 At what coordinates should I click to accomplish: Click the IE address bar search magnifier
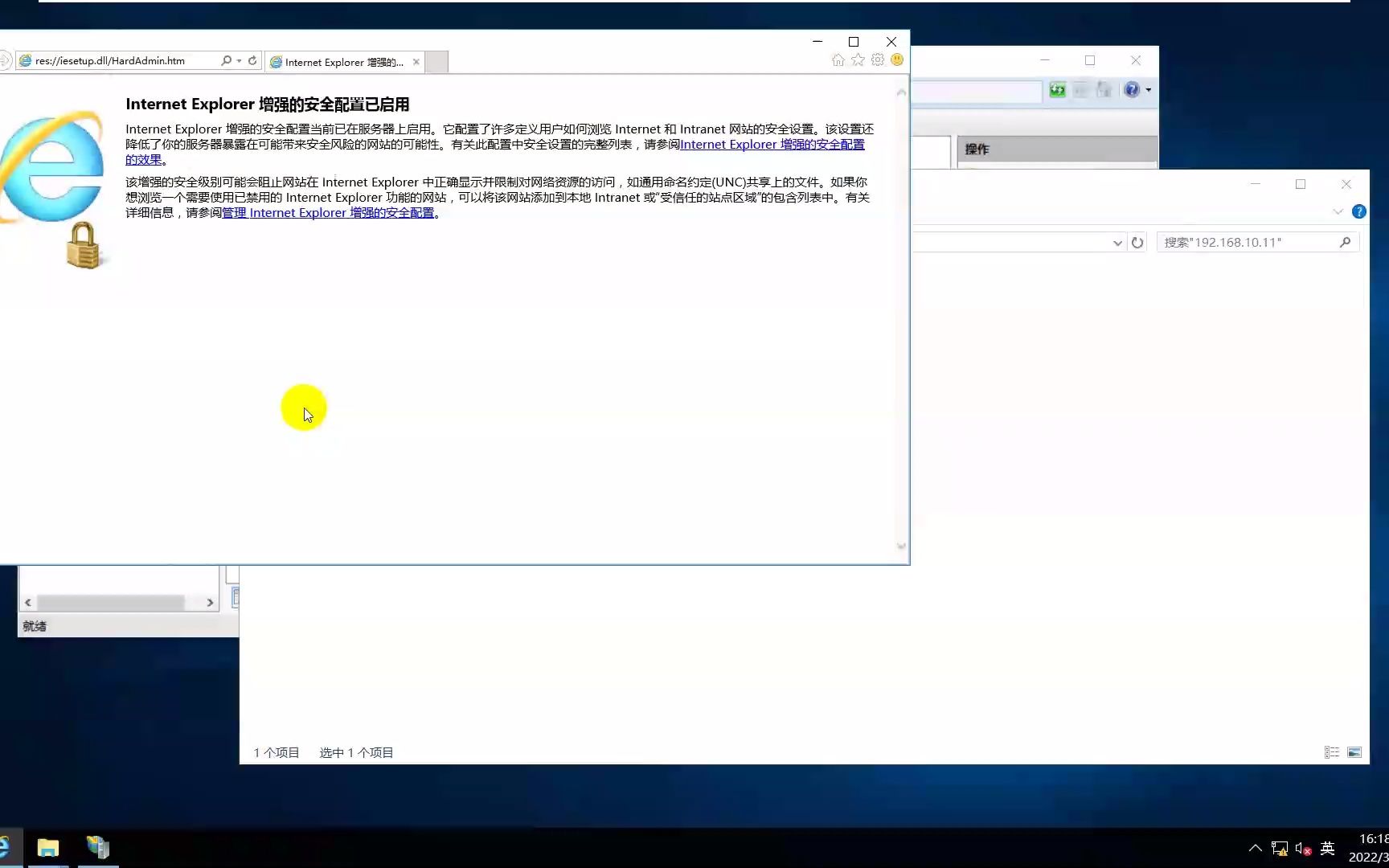coord(226,60)
